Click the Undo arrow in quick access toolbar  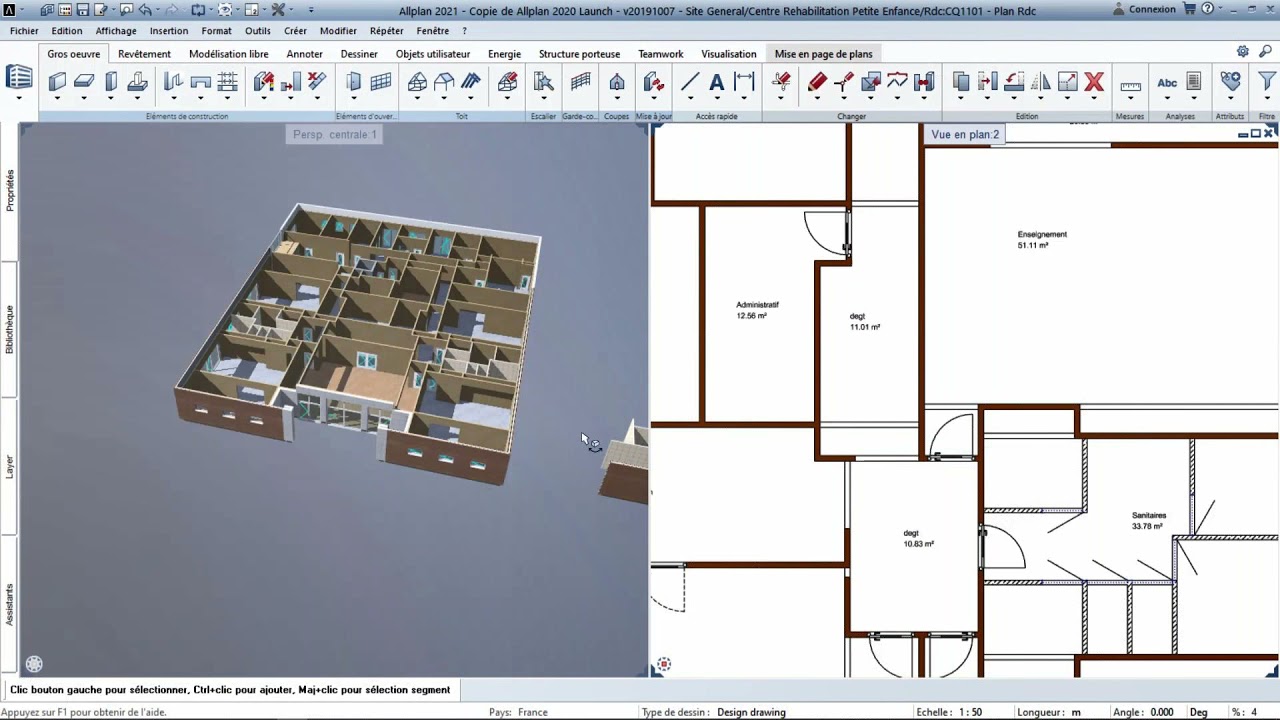tap(146, 10)
